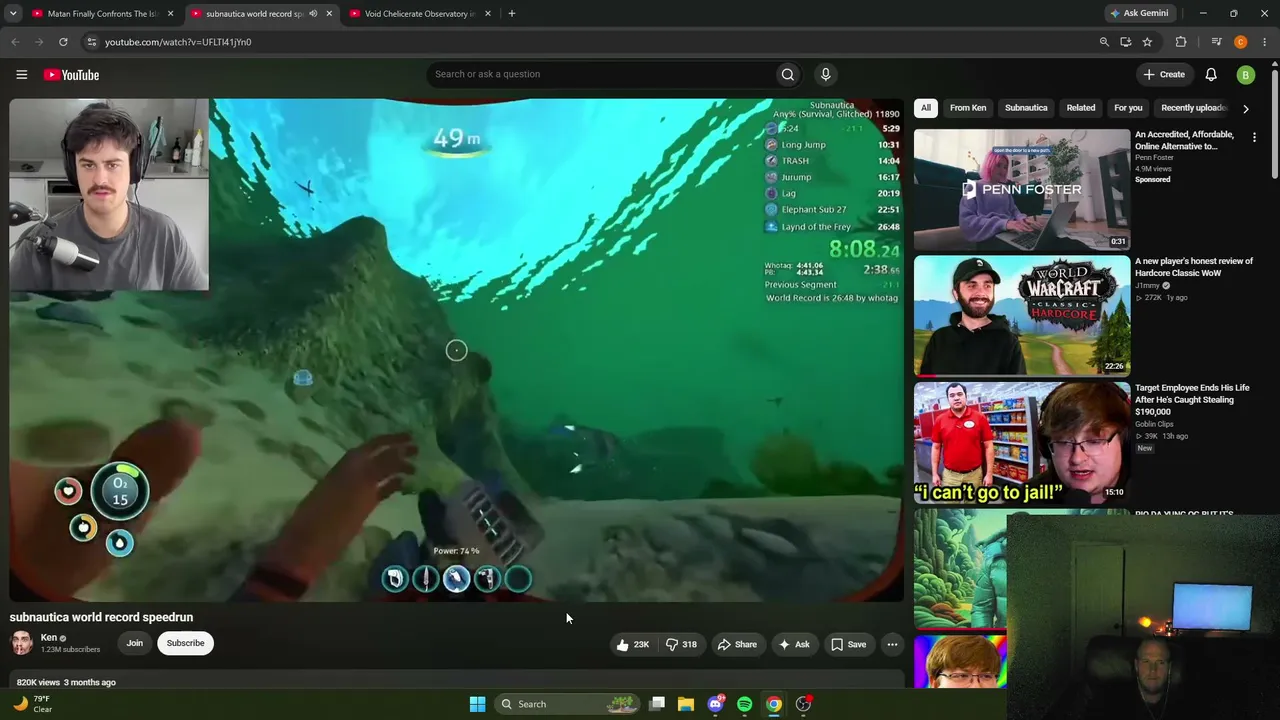Share the video
1280x720 pixels.
[x=737, y=645]
